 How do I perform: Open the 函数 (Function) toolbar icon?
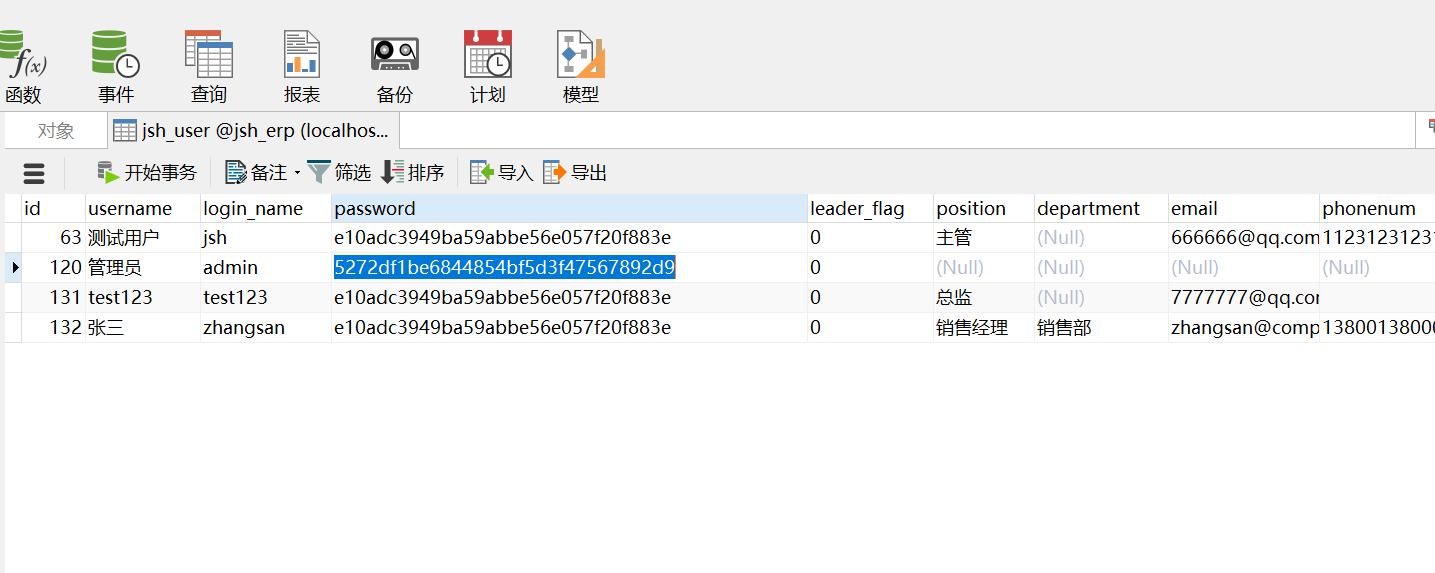[22, 66]
